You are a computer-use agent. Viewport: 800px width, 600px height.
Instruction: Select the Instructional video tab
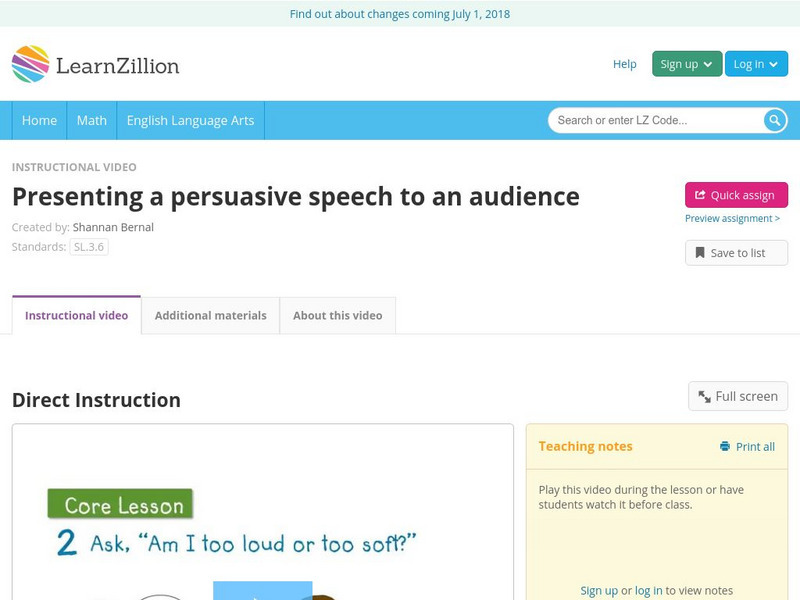click(75, 315)
